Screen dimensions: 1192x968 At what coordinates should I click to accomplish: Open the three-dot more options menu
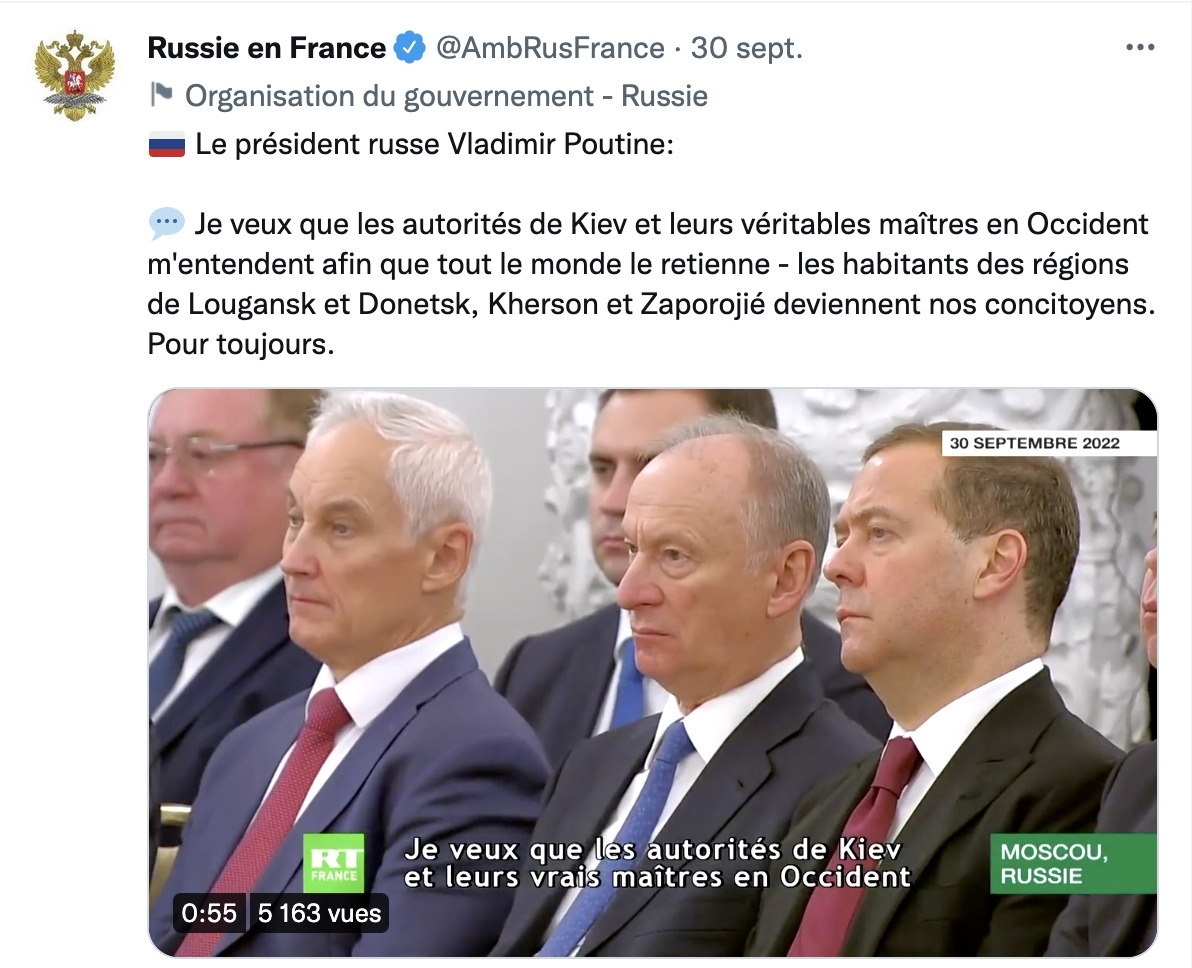click(x=1140, y=47)
